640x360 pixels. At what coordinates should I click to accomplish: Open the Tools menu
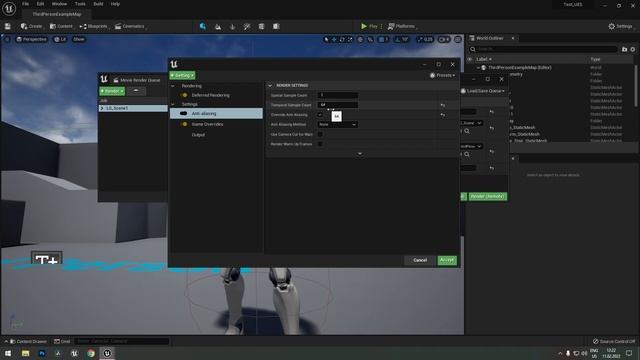tap(80, 4)
